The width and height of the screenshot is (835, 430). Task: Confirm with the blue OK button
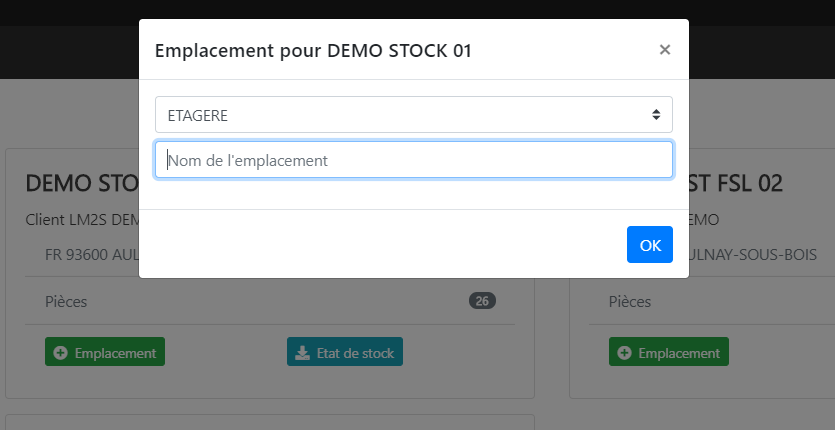click(650, 245)
